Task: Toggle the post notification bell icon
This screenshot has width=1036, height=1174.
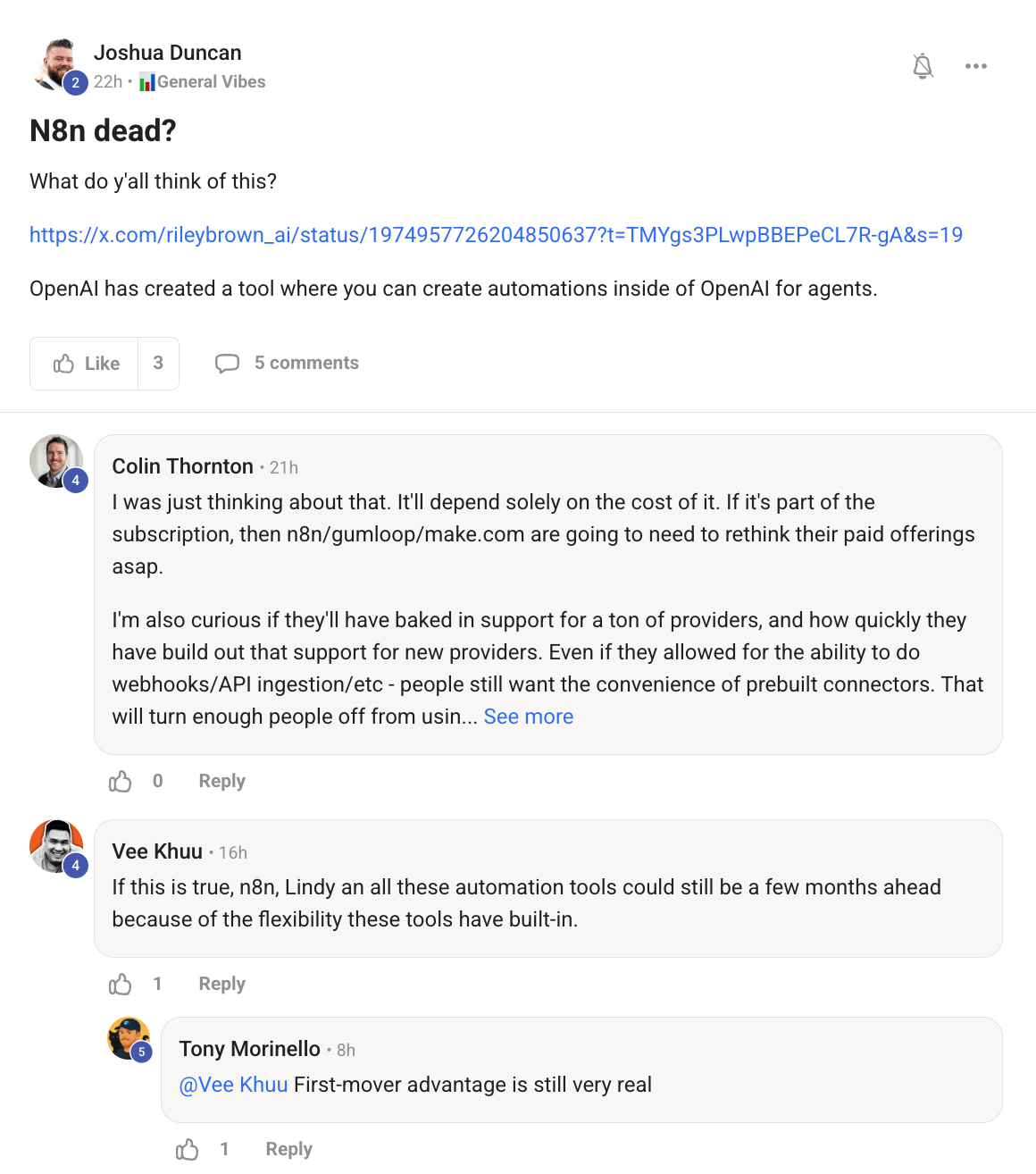Action: tap(923, 66)
